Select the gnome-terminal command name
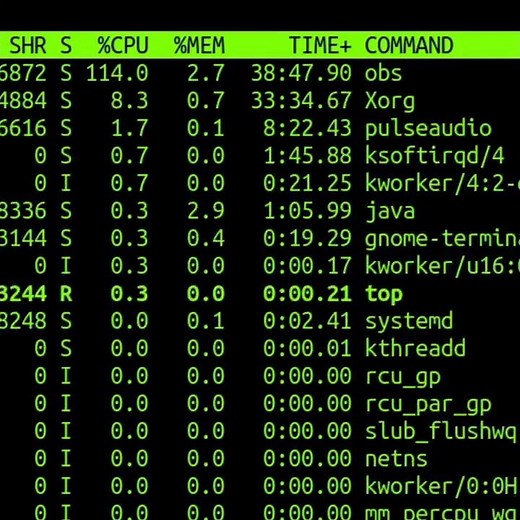This screenshot has width=520, height=520. (442, 239)
